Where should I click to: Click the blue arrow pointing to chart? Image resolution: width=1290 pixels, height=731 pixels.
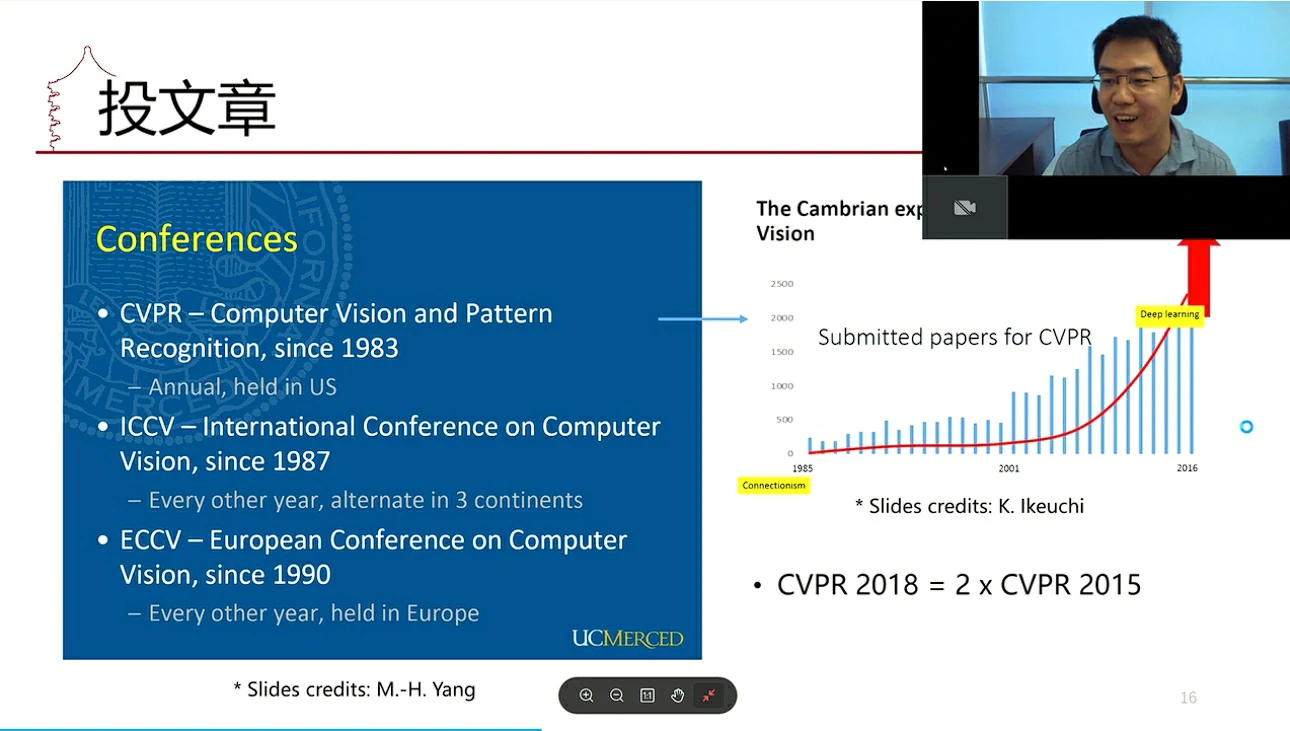[702, 319]
